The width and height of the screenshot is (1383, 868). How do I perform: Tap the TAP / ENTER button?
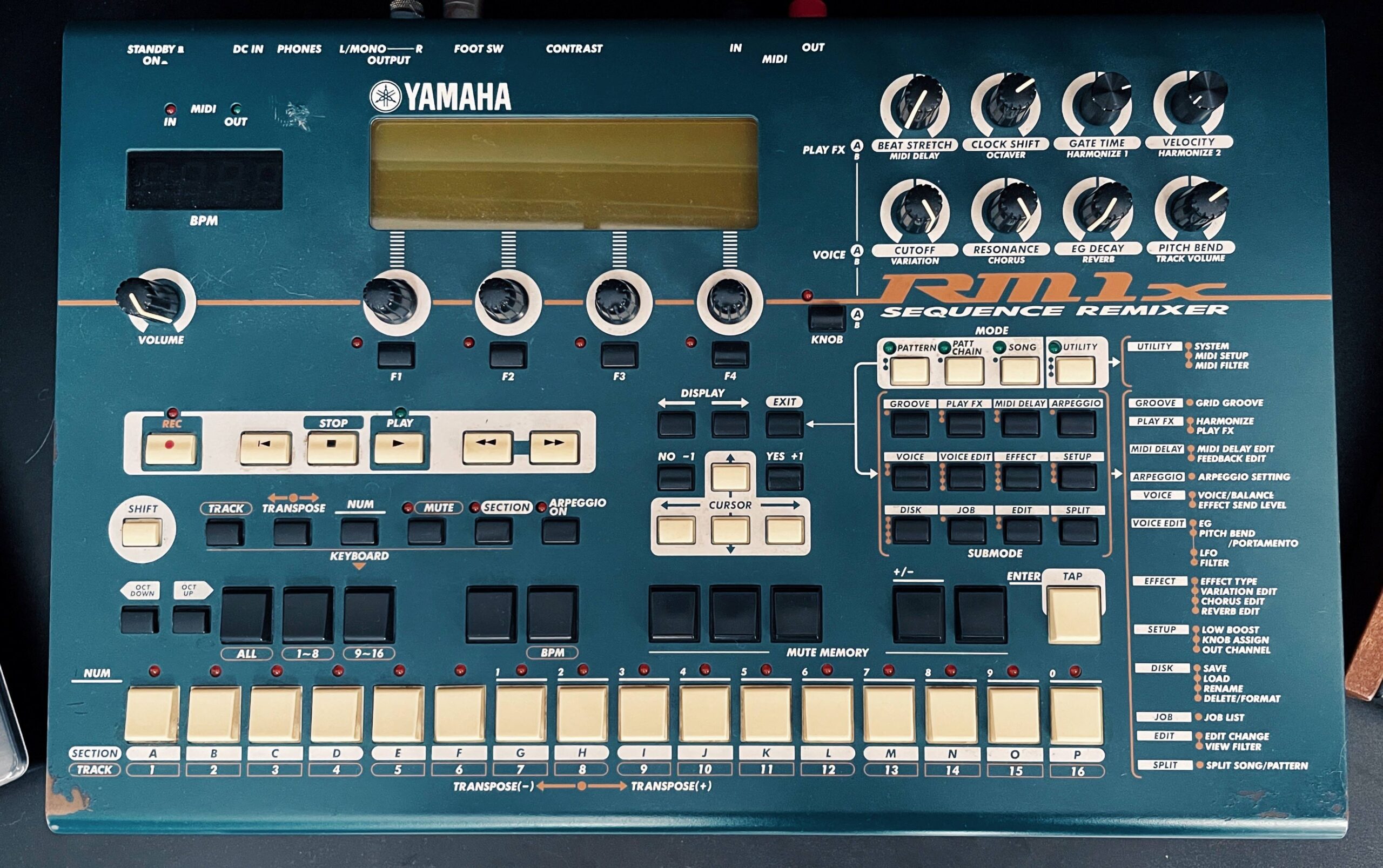1074,614
